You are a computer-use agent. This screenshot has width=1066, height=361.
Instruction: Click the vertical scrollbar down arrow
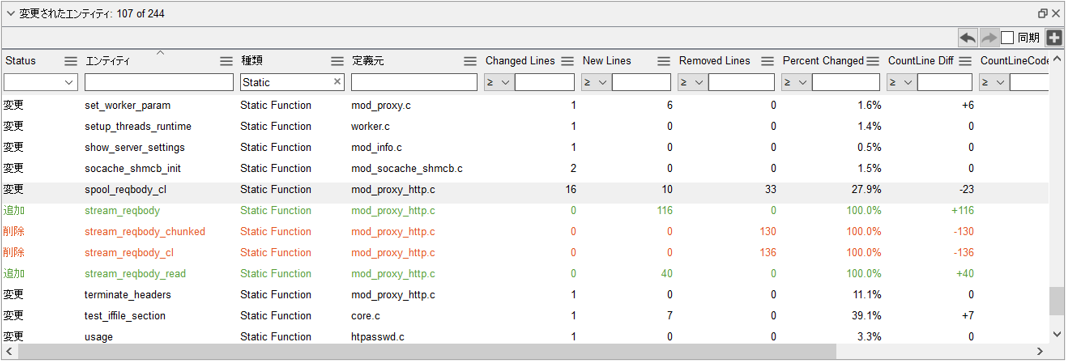1056,334
